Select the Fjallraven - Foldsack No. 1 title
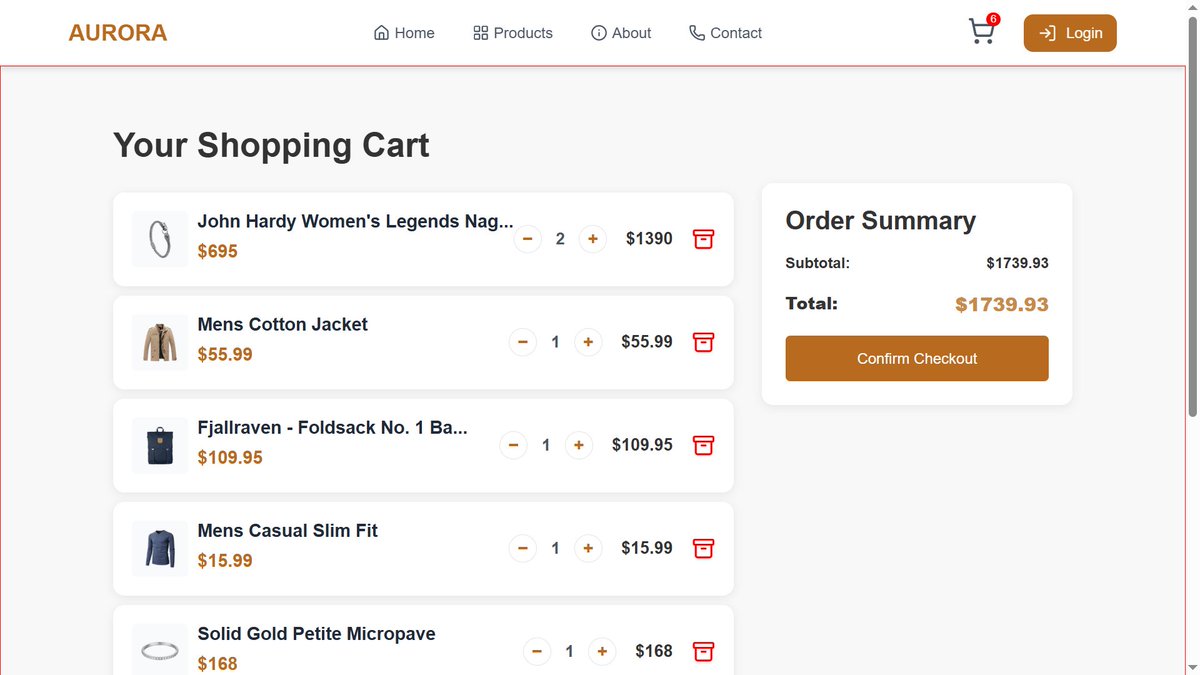 (332, 428)
